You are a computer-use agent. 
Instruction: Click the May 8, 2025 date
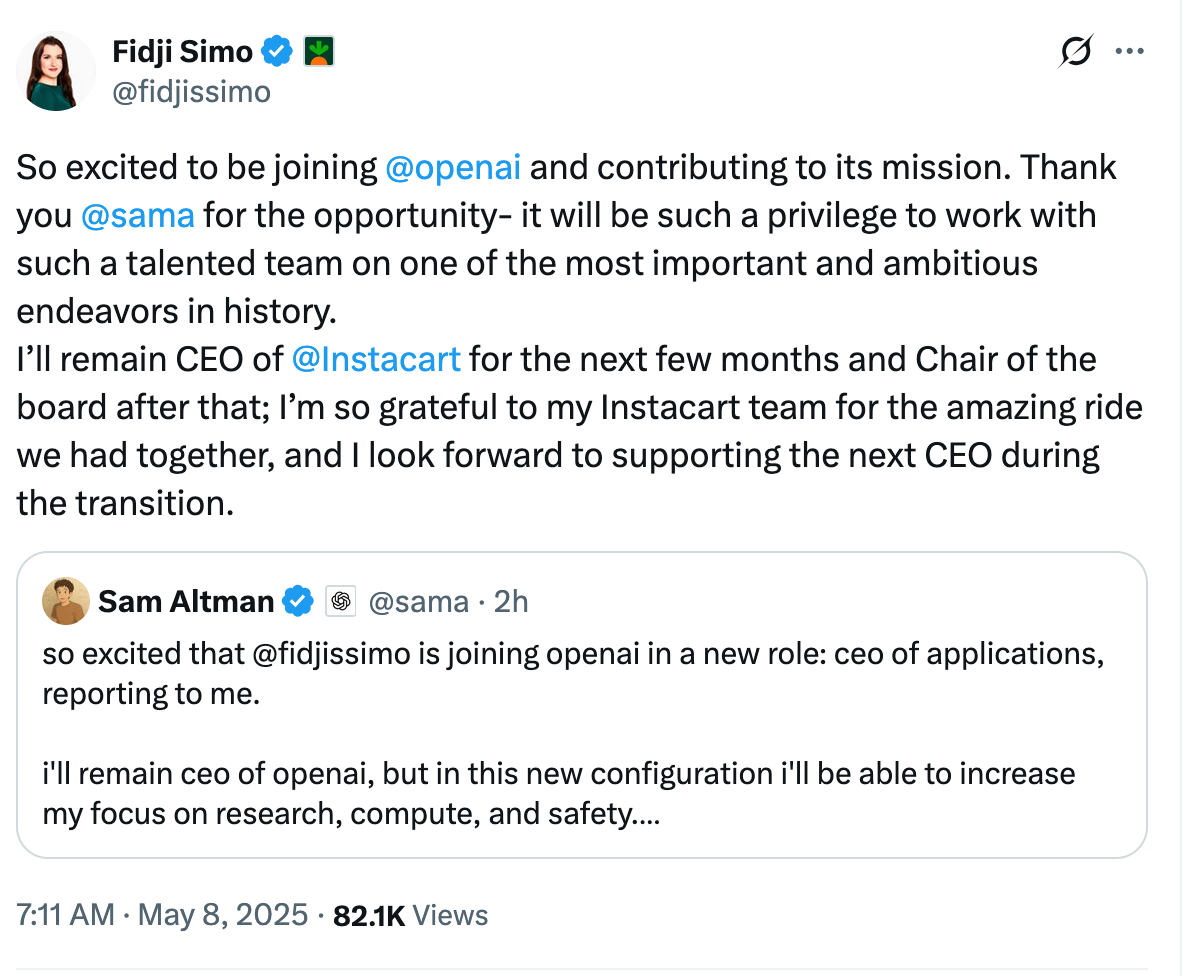coord(221,915)
